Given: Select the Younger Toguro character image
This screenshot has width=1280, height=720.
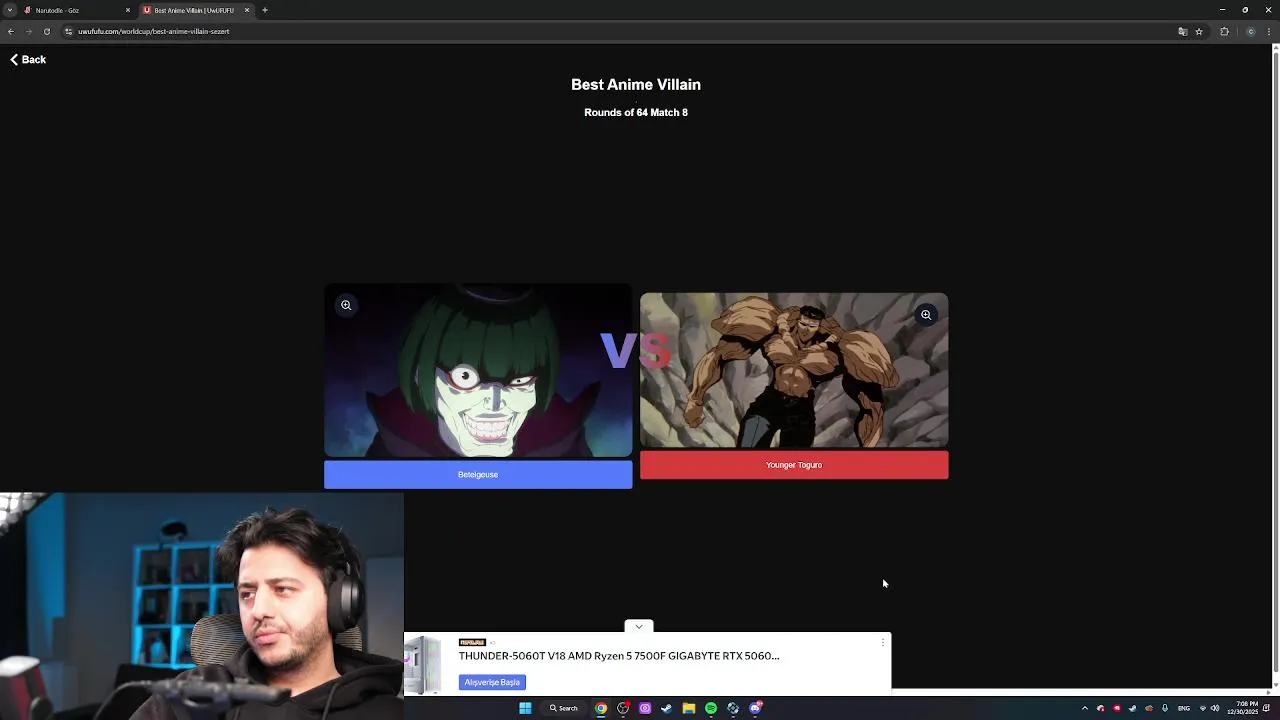Looking at the screenshot, I should 794,370.
